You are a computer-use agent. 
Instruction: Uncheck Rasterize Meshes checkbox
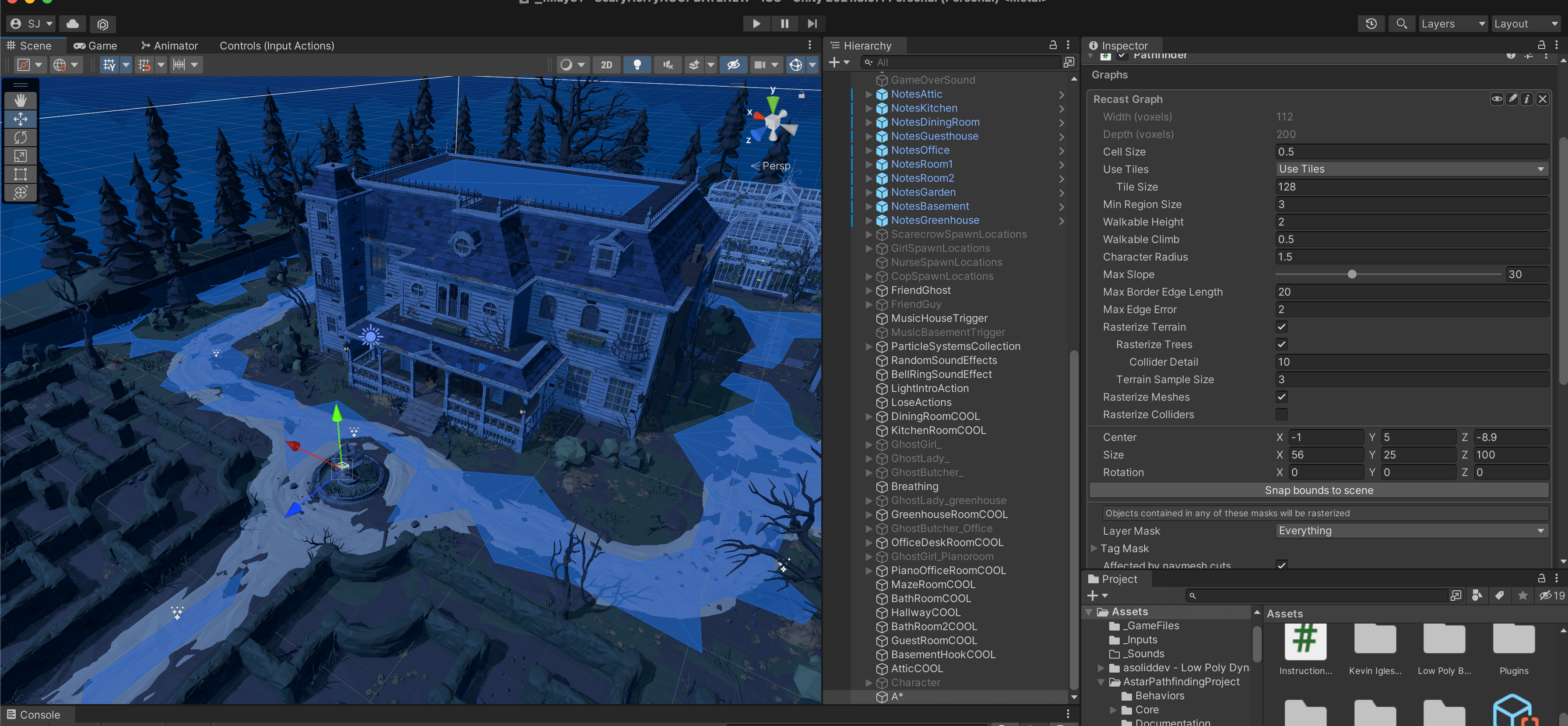click(x=1281, y=397)
